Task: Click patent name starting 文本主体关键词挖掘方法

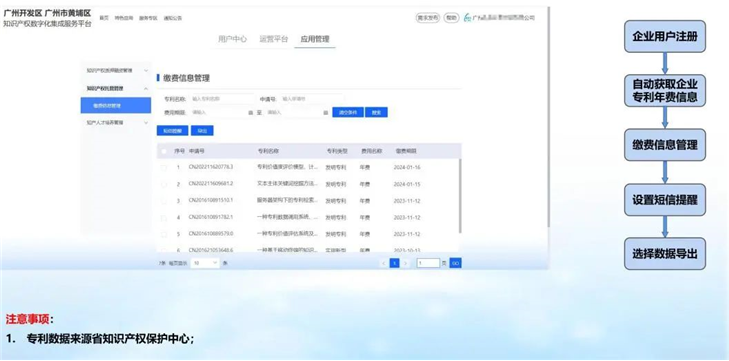Action: click(288, 184)
